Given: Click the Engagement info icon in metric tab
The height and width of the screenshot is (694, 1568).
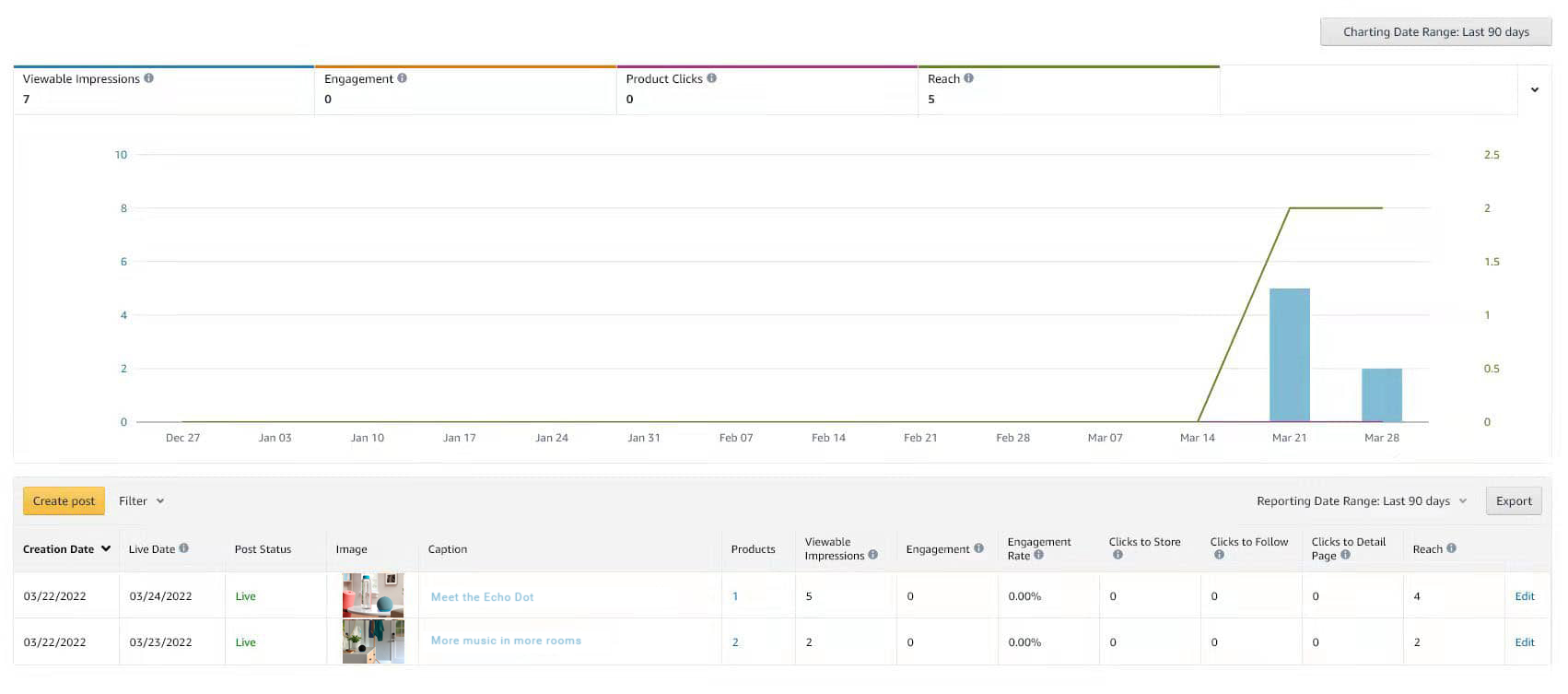Looking at the screenshot, I should coord(402,78).
